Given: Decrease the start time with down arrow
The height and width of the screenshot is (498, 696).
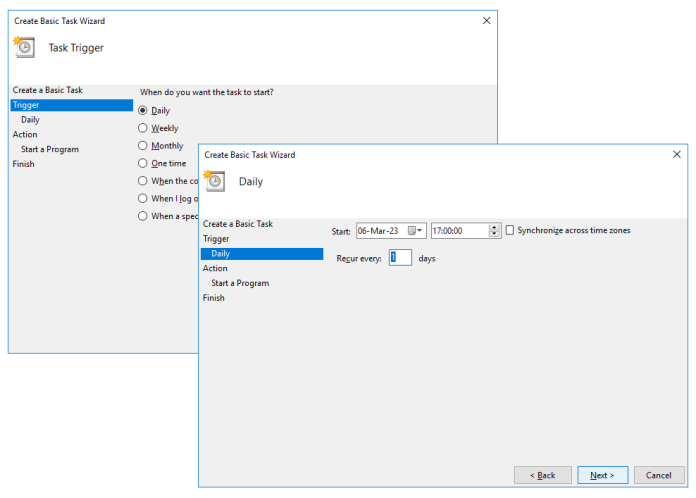Looking at the screenshot, I should pos(494,234).
